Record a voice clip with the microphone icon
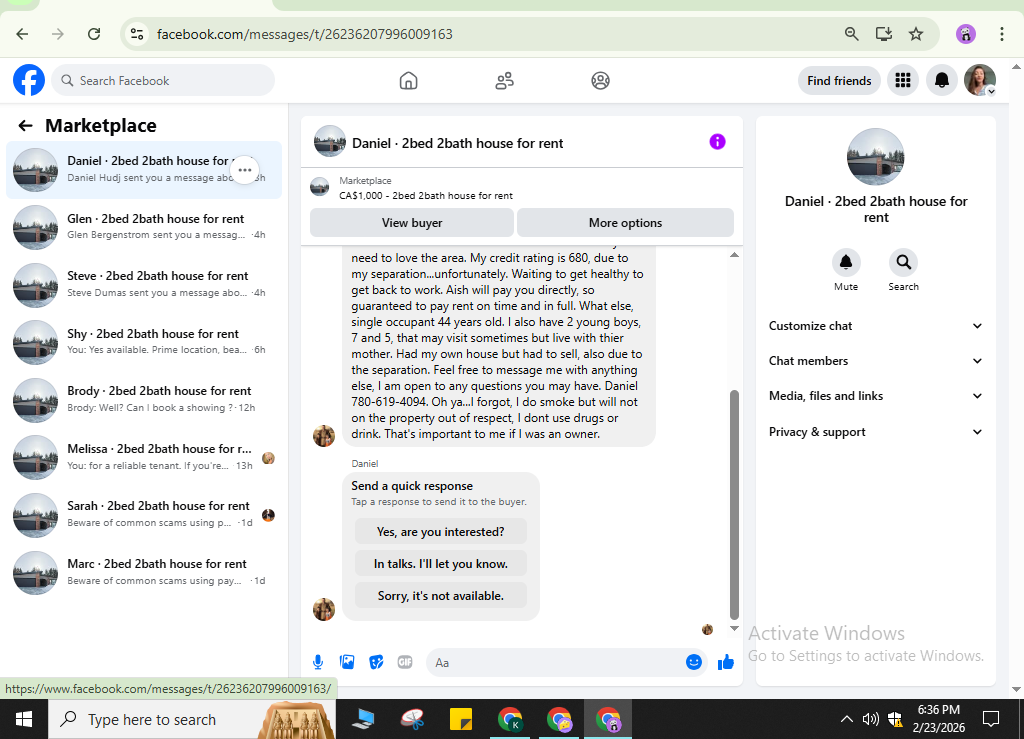This screenshot has height=739, width=1024. click(x=318, y=663)
